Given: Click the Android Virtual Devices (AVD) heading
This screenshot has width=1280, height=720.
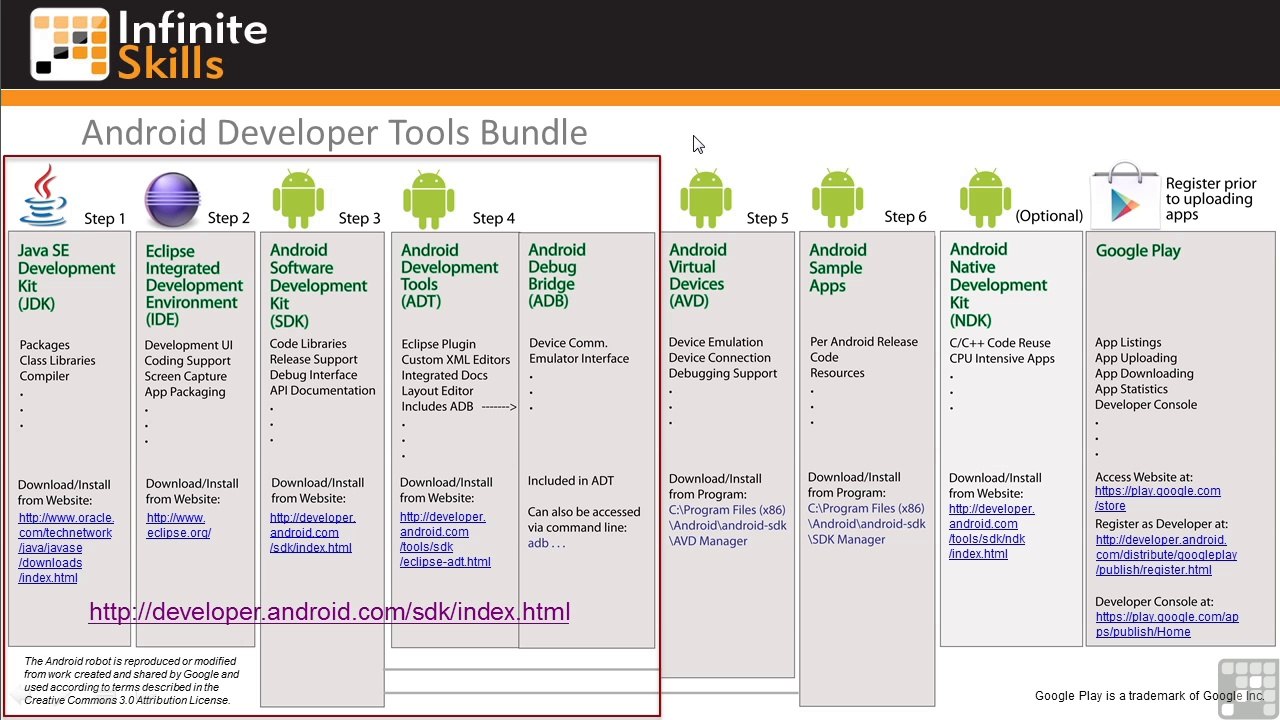Looking at the screenshot, I should point(697,275).
